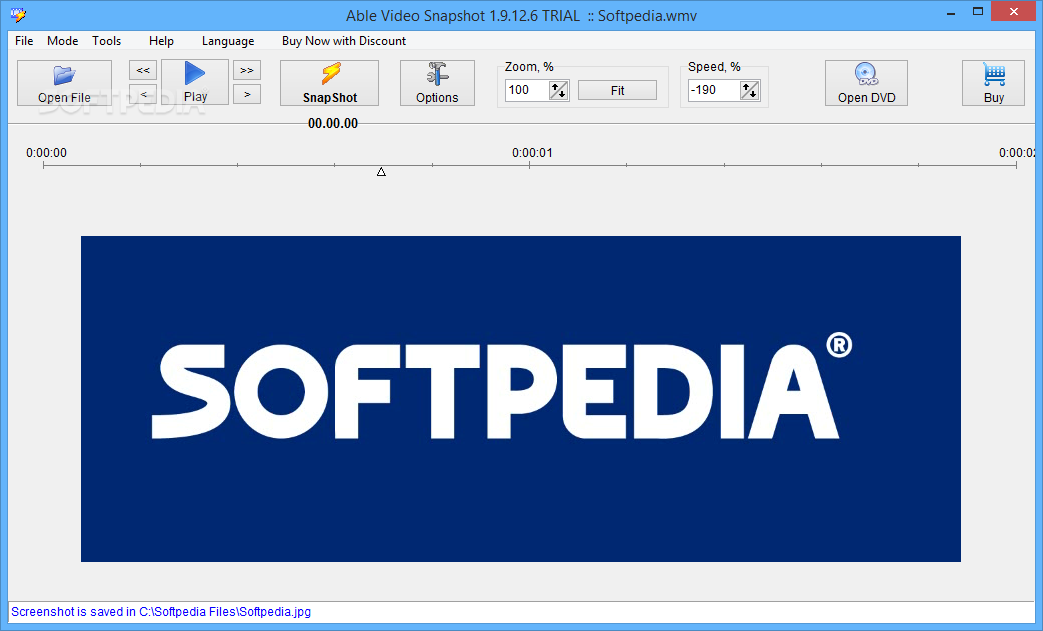
Task: Start playback with the Play button
Action: pyautogui.click(x=195, y=82)
